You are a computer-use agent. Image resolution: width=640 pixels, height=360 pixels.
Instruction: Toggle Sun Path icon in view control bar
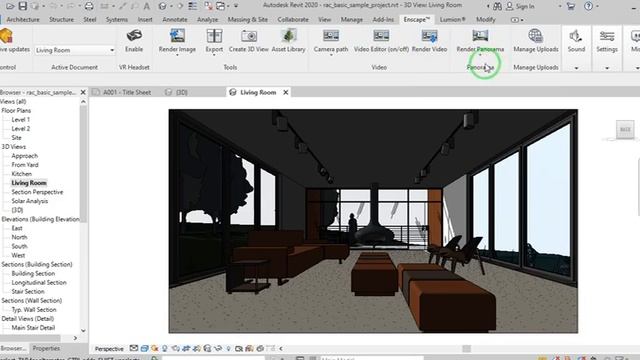tap(155, 349)
